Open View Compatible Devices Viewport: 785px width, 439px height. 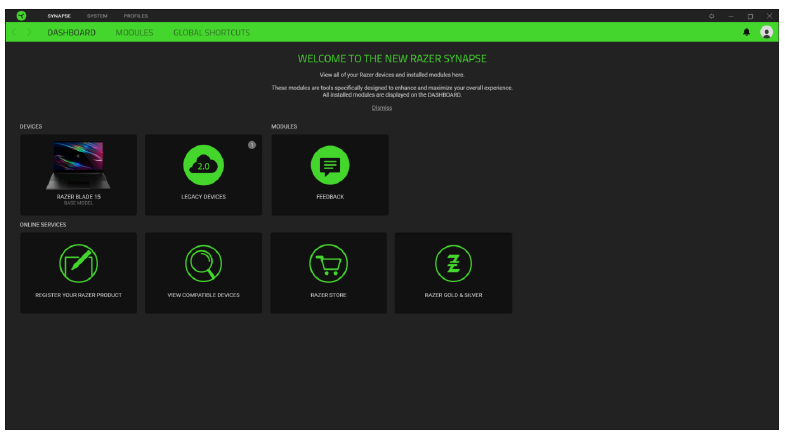click(x=203, y=273)
